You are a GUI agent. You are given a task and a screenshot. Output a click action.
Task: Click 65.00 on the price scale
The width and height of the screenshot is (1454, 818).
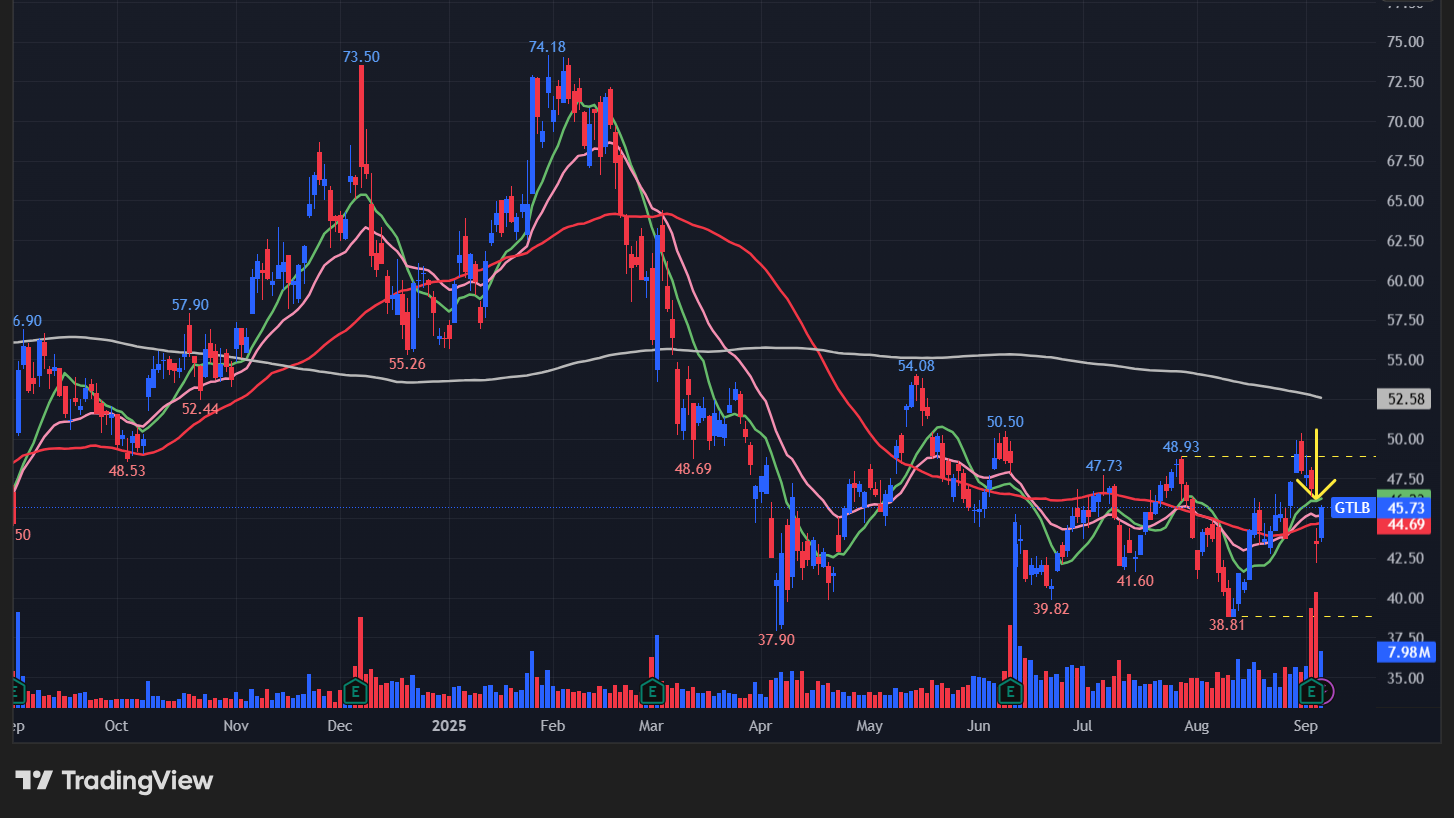click(1406, 201)
